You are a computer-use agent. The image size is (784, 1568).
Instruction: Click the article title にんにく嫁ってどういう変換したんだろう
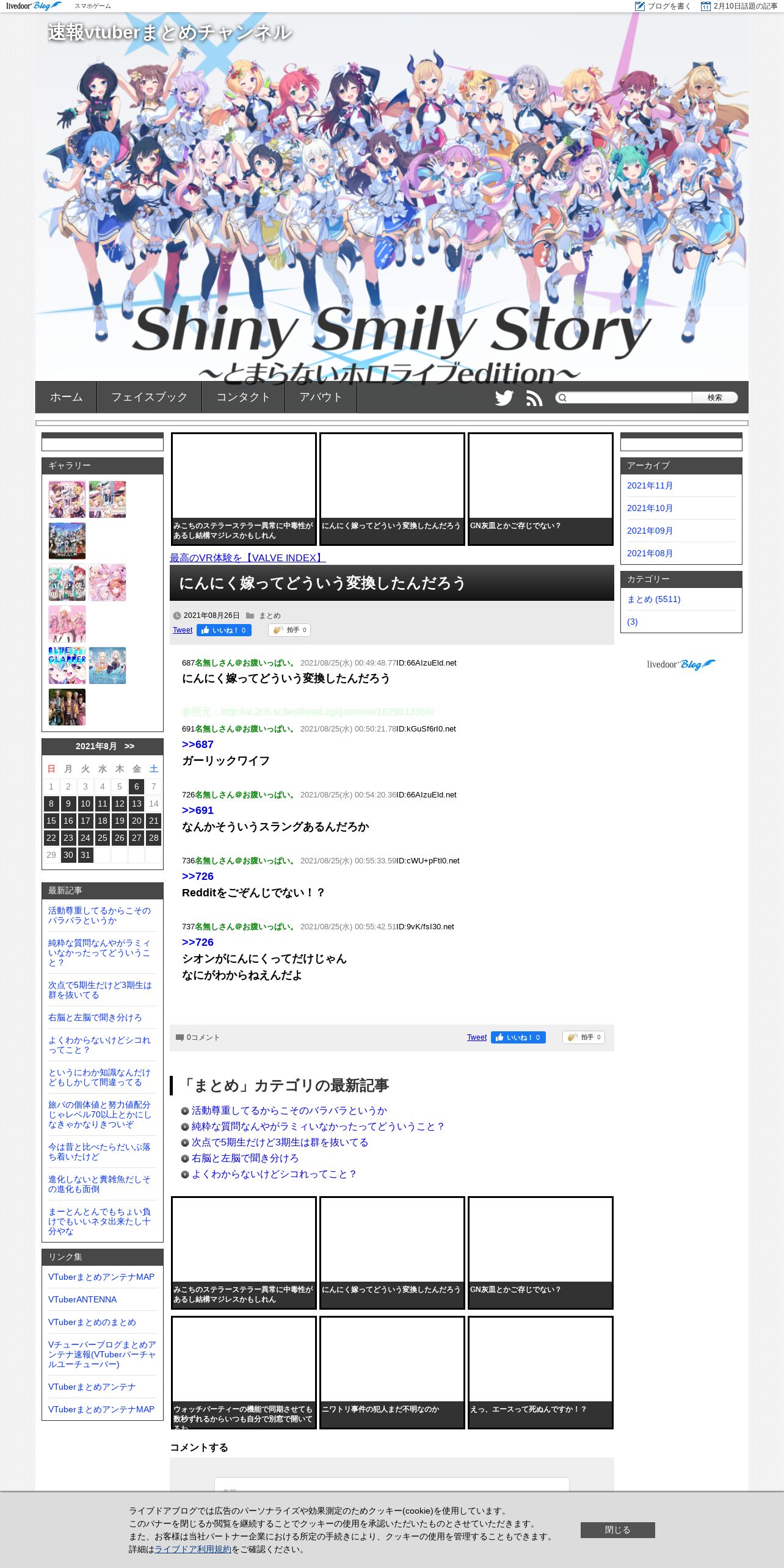point(322,583)
